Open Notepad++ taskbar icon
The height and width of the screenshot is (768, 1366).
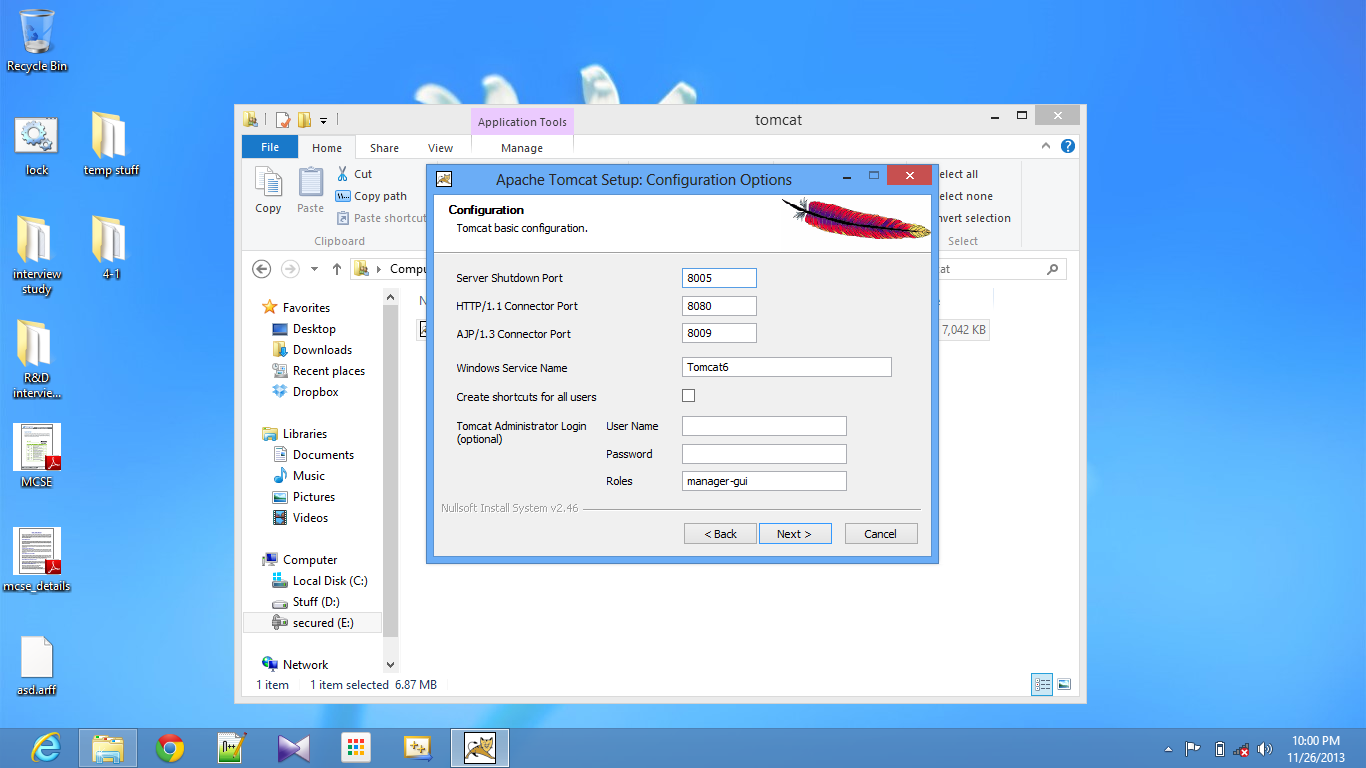[232, 747]
